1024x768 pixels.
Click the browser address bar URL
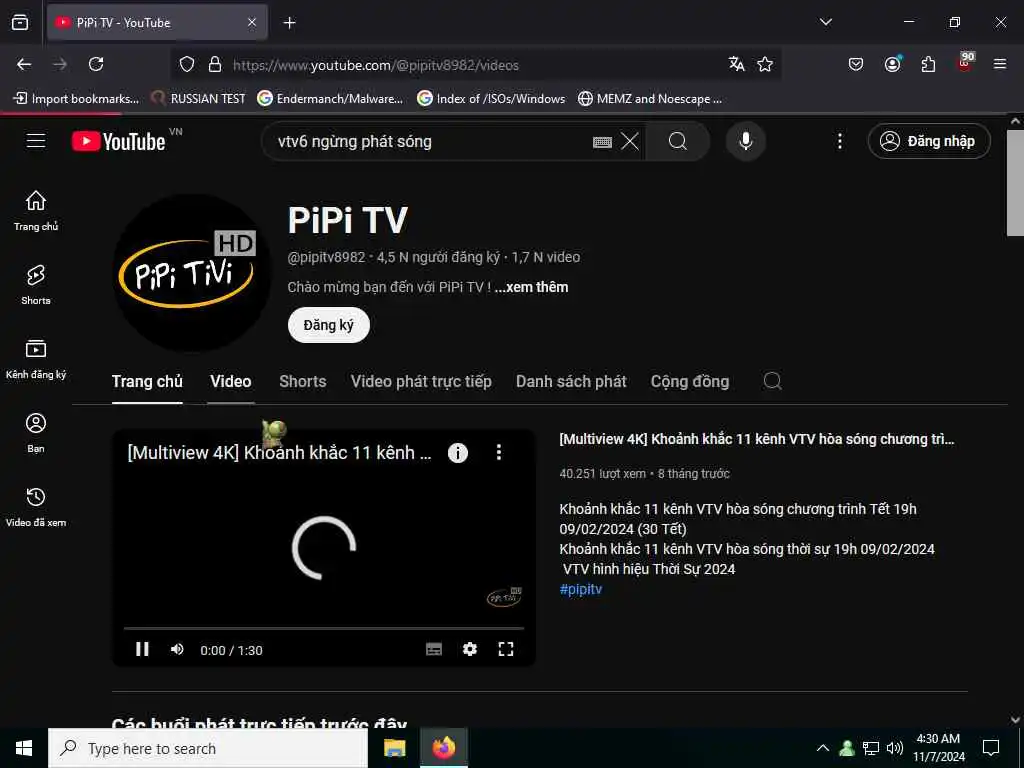[376, 65]
